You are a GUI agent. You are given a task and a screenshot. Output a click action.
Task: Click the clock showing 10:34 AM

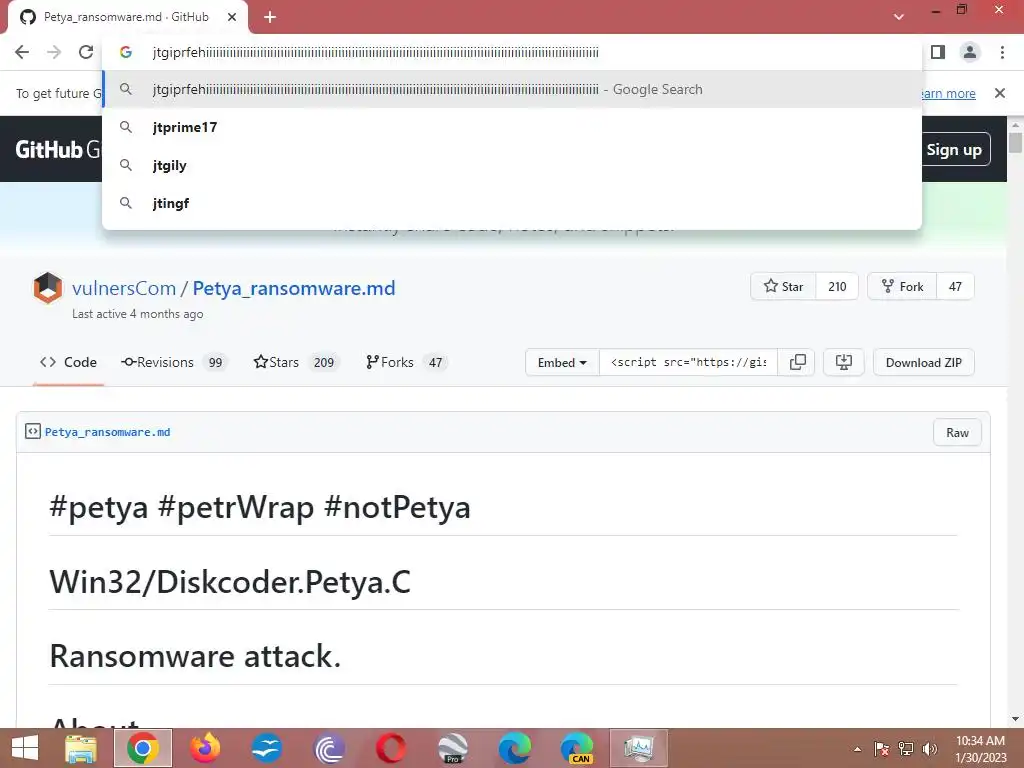click(980, 741)
